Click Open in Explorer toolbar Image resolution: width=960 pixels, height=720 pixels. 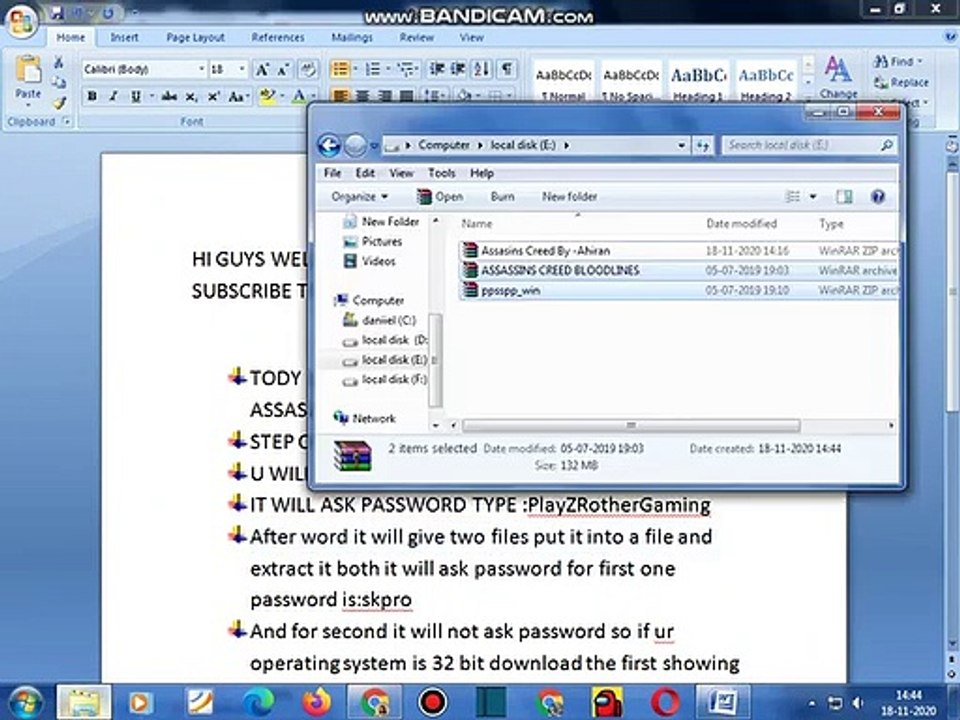(x=440, y=197)
